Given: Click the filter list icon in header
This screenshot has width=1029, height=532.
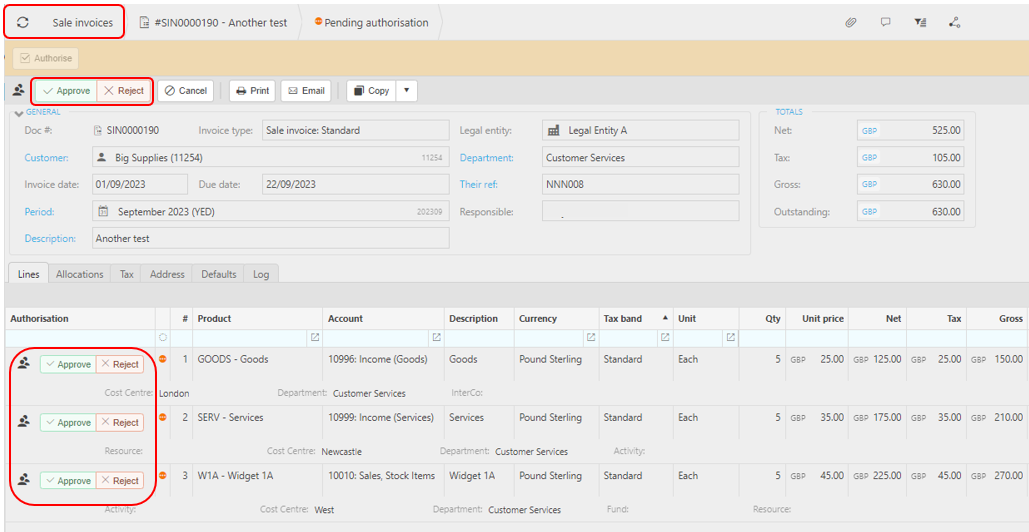Looking at the screenshot, I should 920,22.
